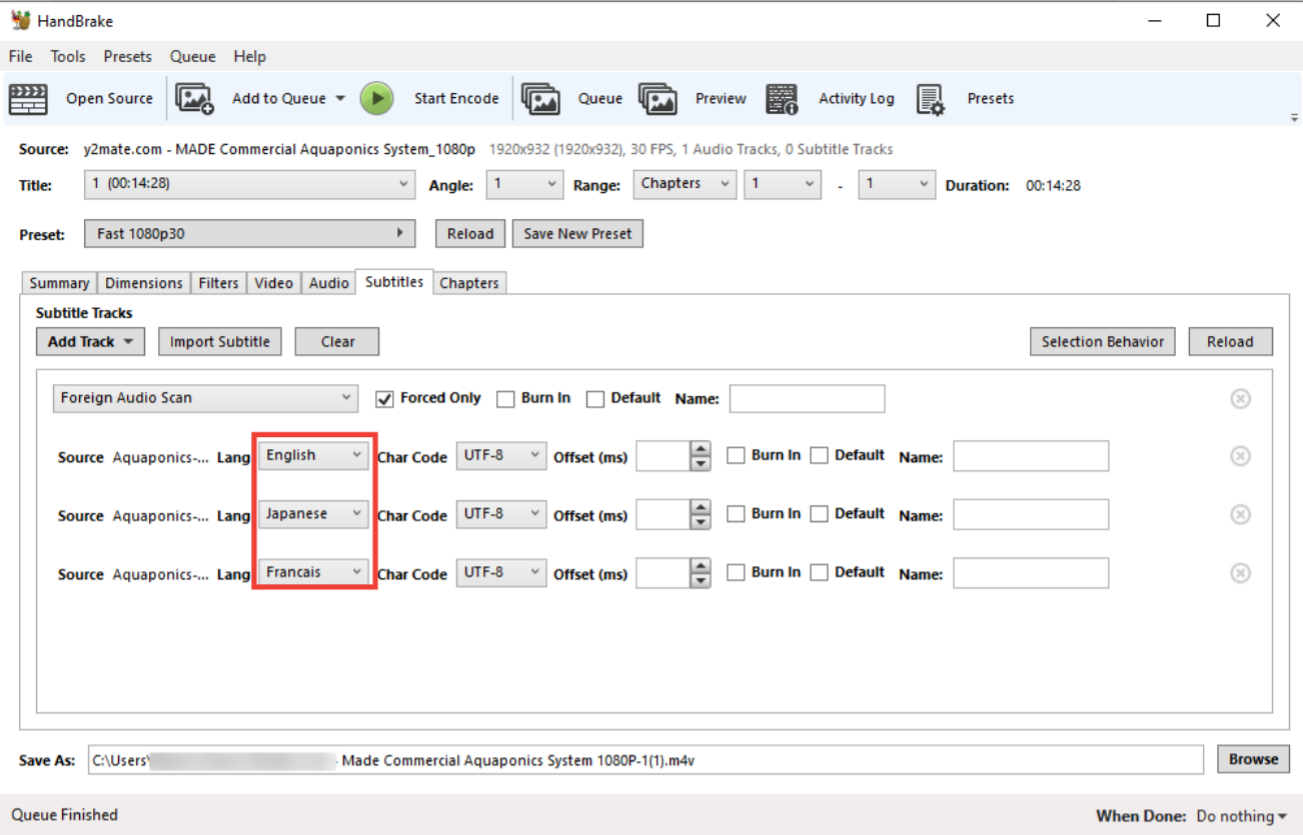Viewport: 1303px width, 835px height.
Task: Open the File menu
Action: click(x=20, y=57)
